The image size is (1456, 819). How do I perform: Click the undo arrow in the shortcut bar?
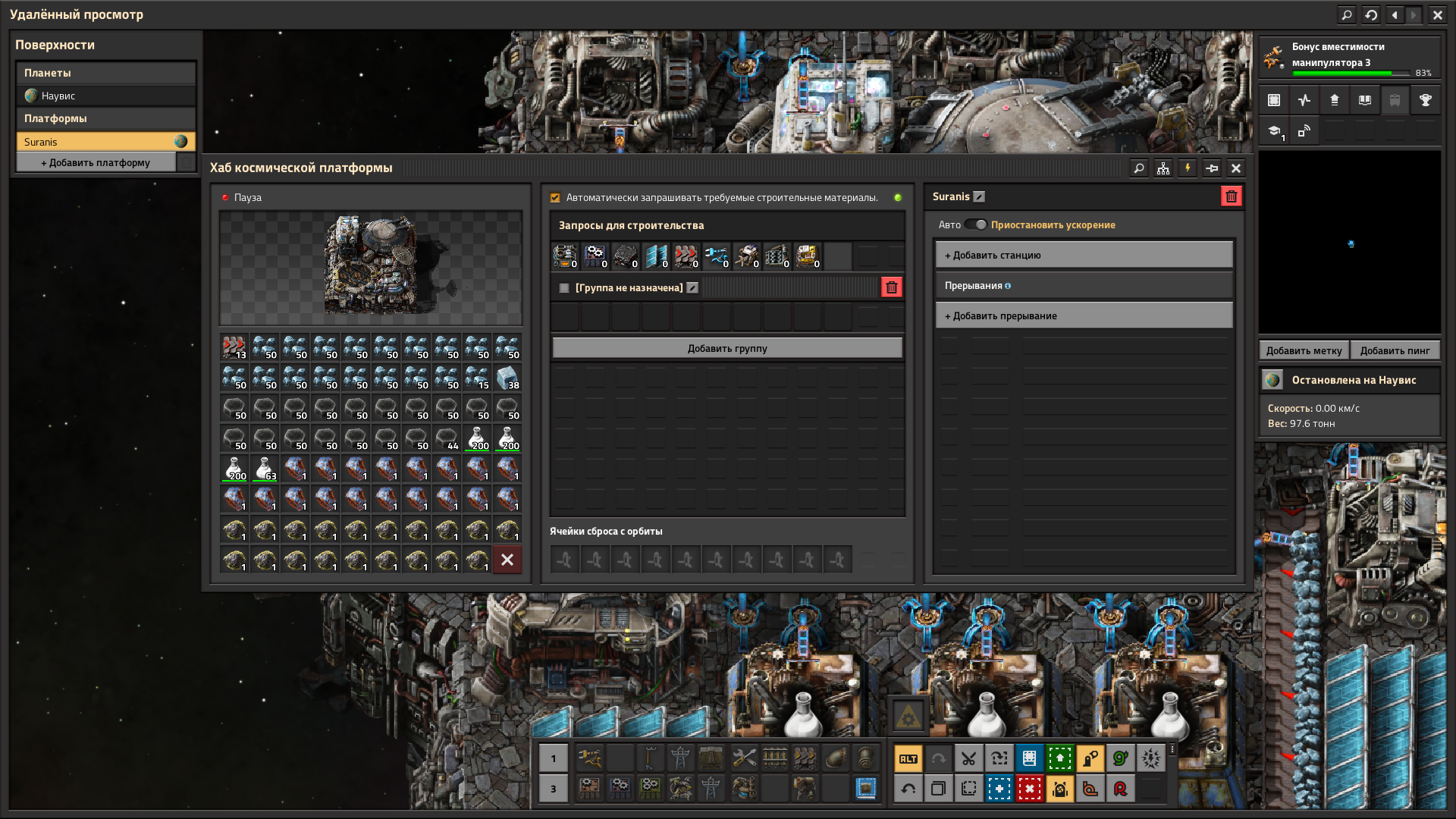908,789
